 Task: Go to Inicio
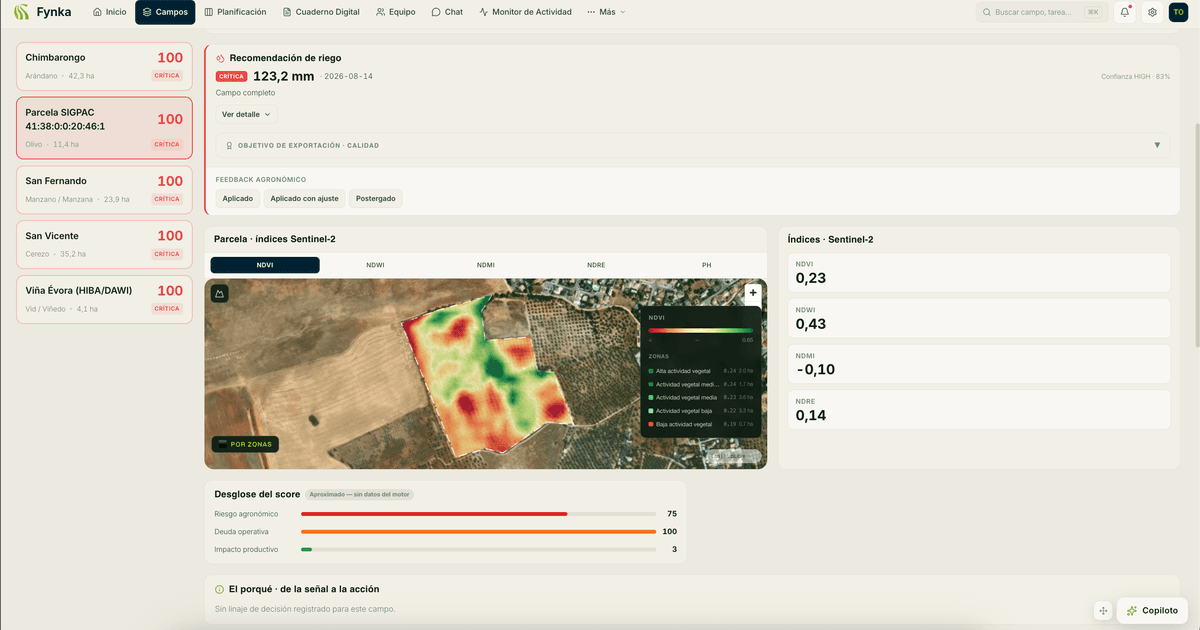pos(110,12)
